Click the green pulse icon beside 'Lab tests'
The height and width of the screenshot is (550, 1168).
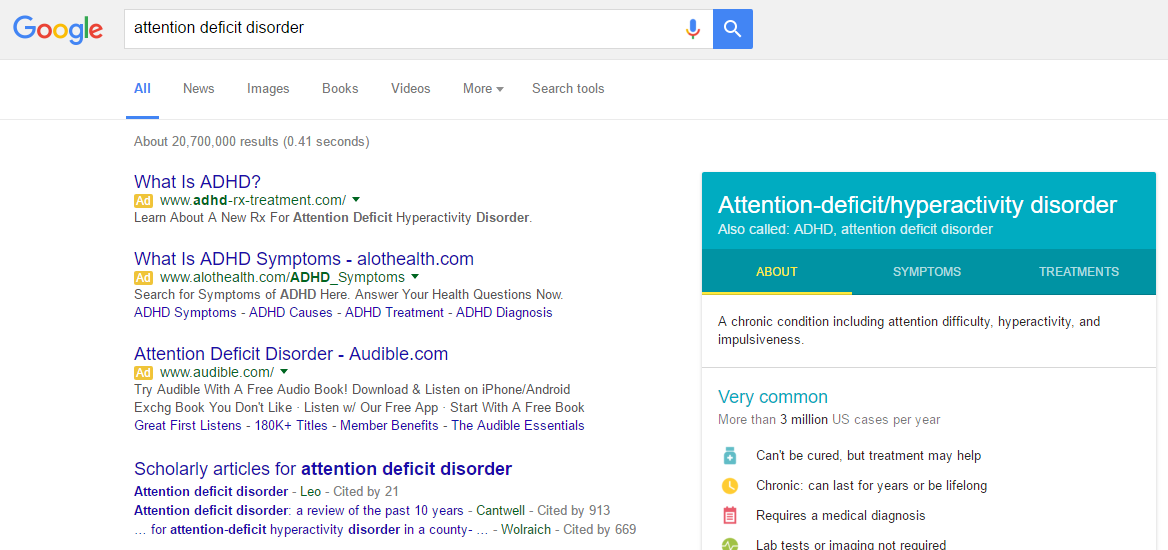point(729,545)
